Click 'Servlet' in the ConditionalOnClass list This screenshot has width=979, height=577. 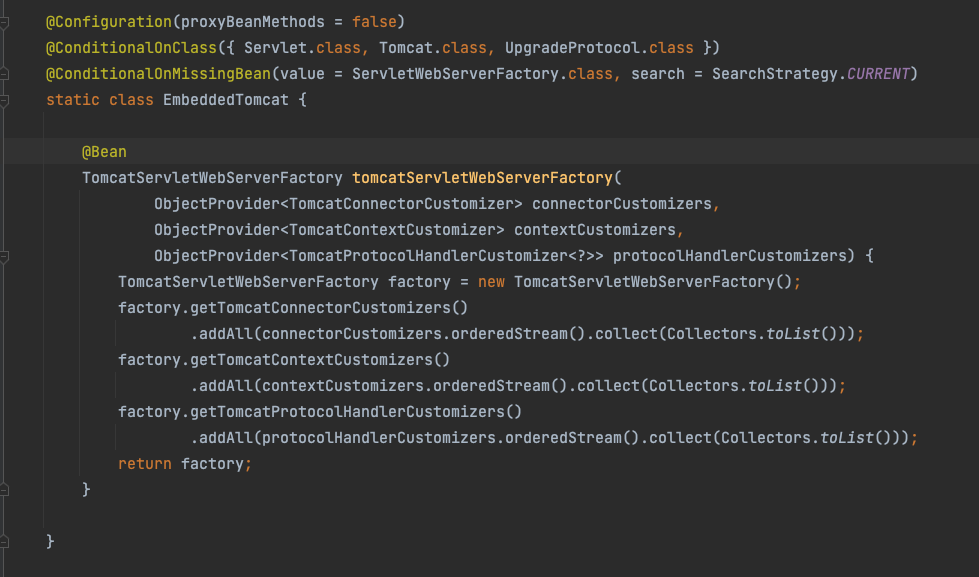(x=275, y=48)
